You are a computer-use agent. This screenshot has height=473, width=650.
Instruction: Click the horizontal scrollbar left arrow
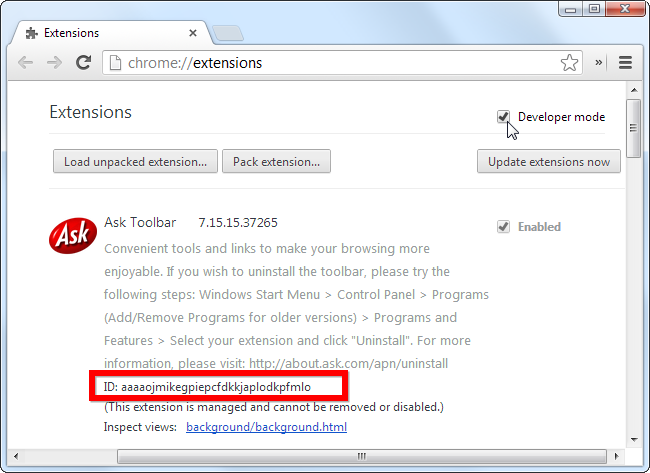(16, 456)
